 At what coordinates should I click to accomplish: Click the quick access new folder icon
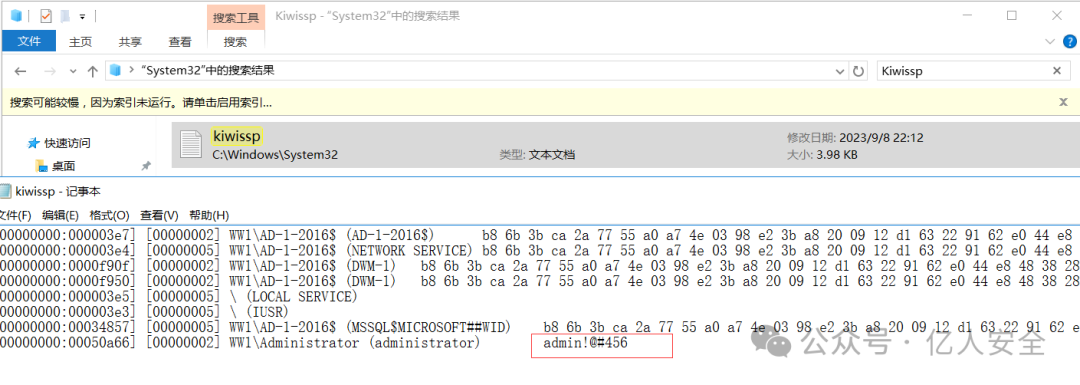(65, 16)
